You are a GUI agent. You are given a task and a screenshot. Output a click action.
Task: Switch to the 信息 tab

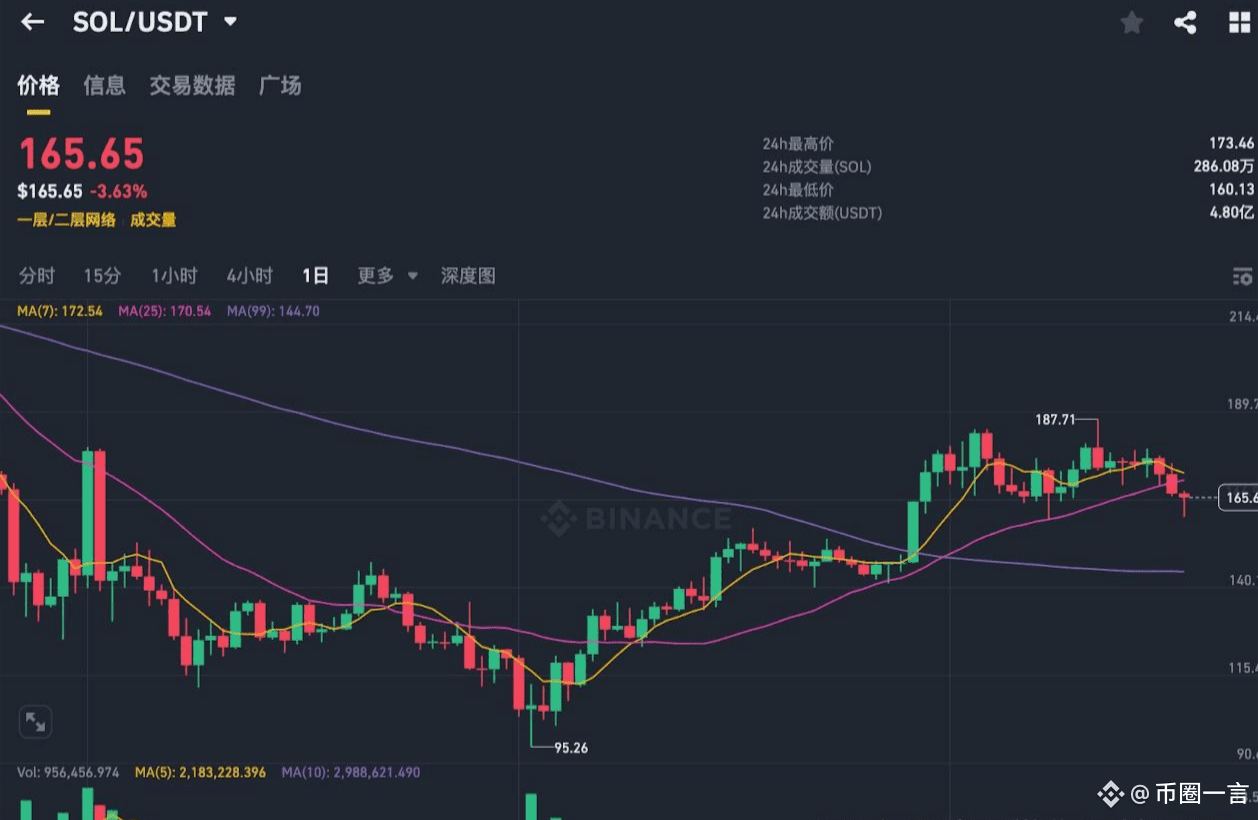[104, 86]
